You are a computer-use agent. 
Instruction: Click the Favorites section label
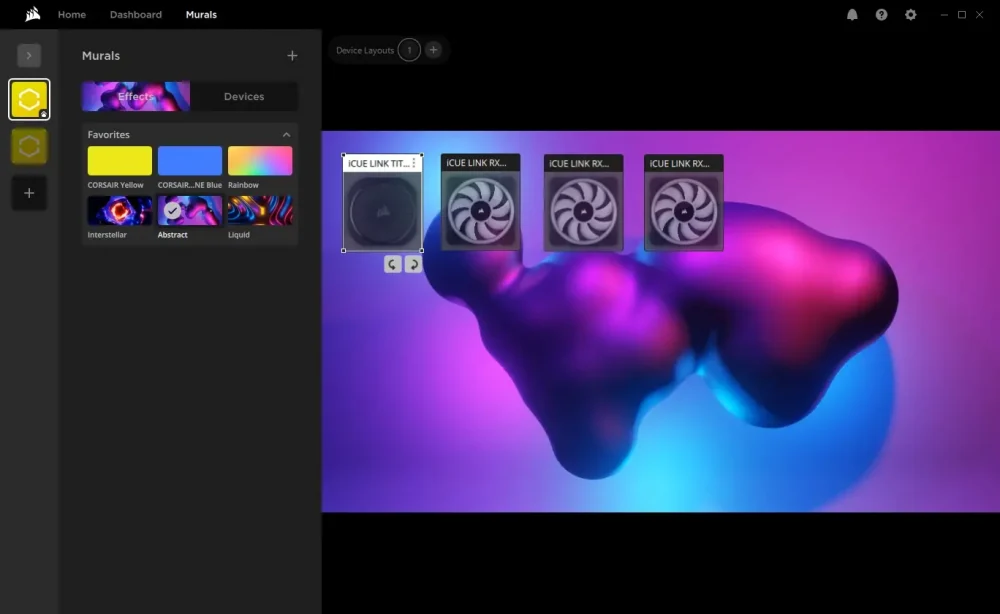coord(108,135)
